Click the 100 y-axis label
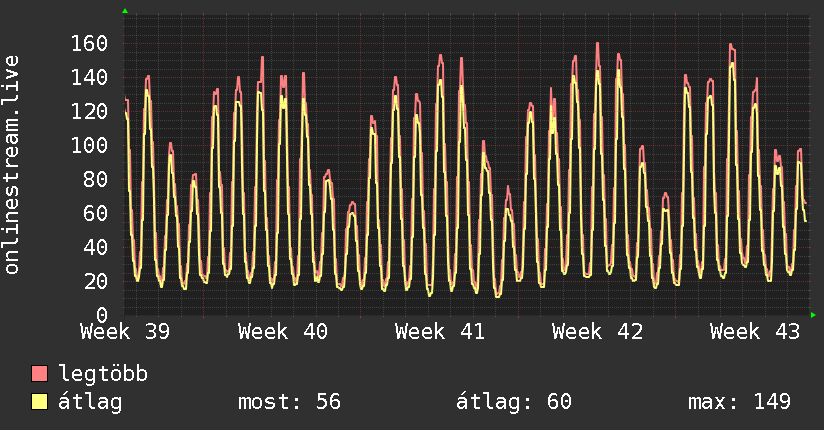 (x=89, y=146)
